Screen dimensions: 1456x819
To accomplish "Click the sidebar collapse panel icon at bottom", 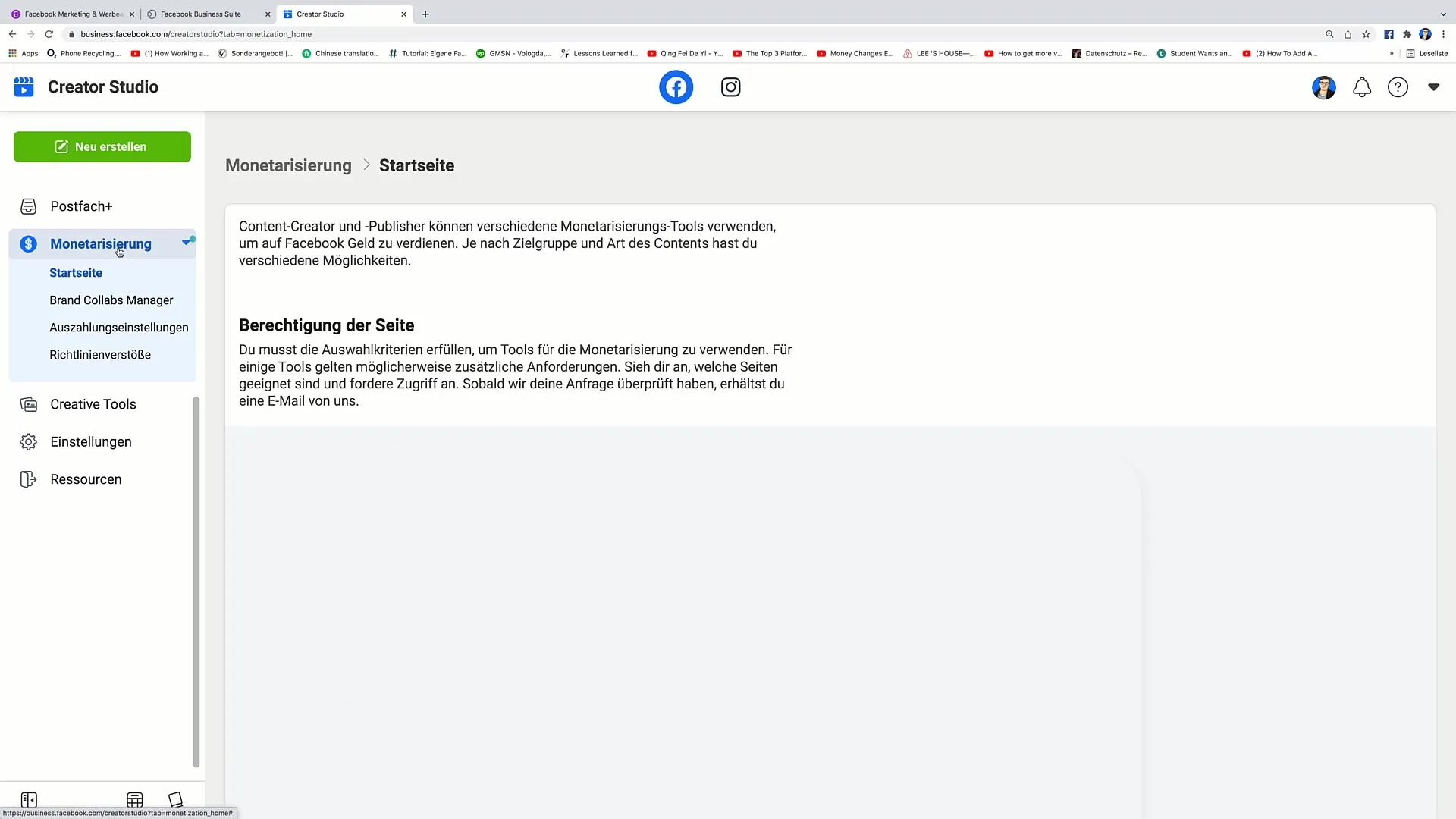I will [x=29, y=799].
